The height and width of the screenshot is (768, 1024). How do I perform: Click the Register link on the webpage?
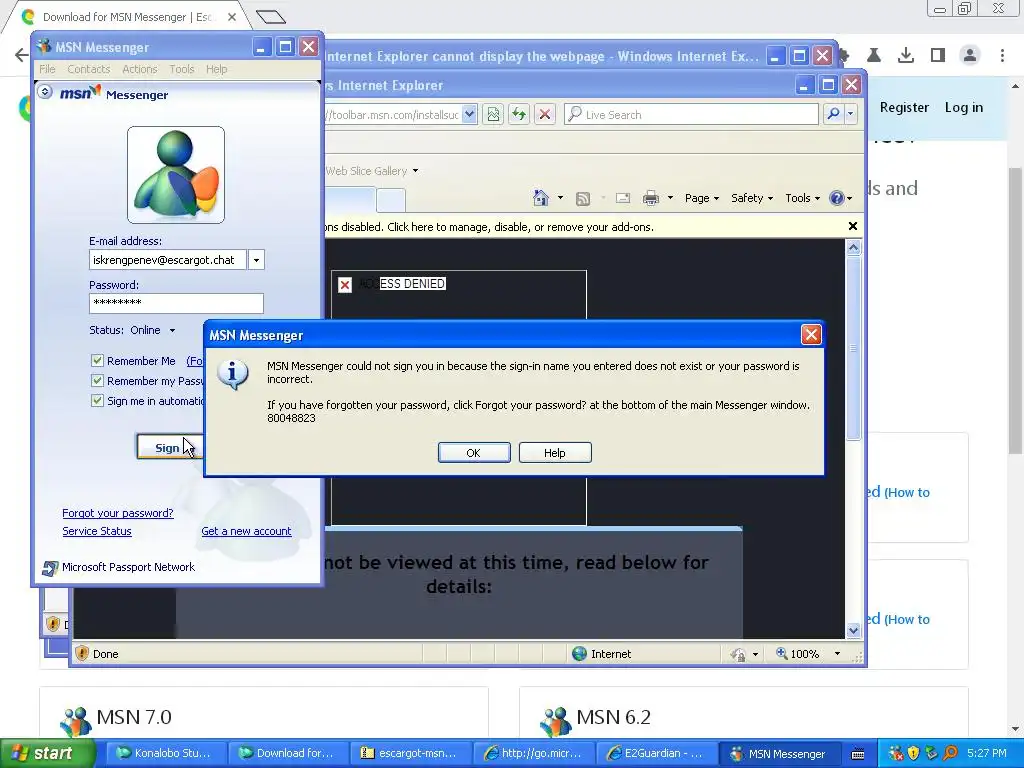click(x=904, y=107)
